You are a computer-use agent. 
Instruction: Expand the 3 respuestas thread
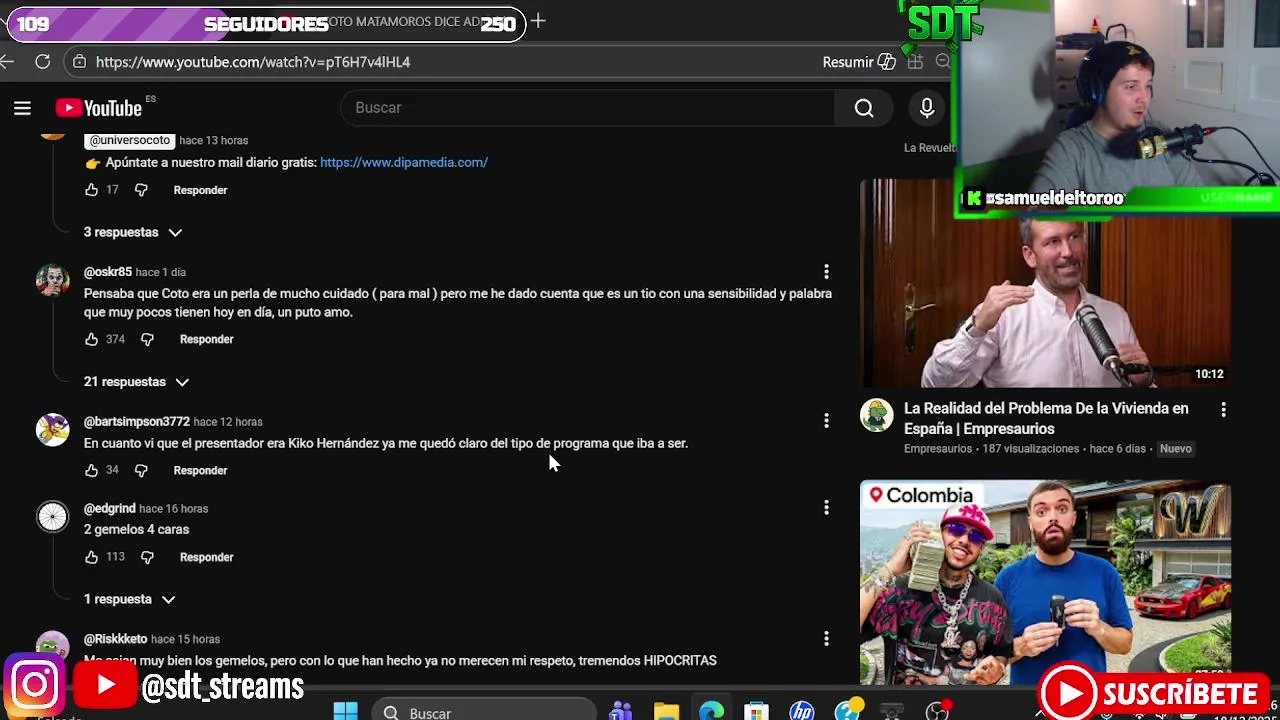pyautogui.click(x=133, y=232)
